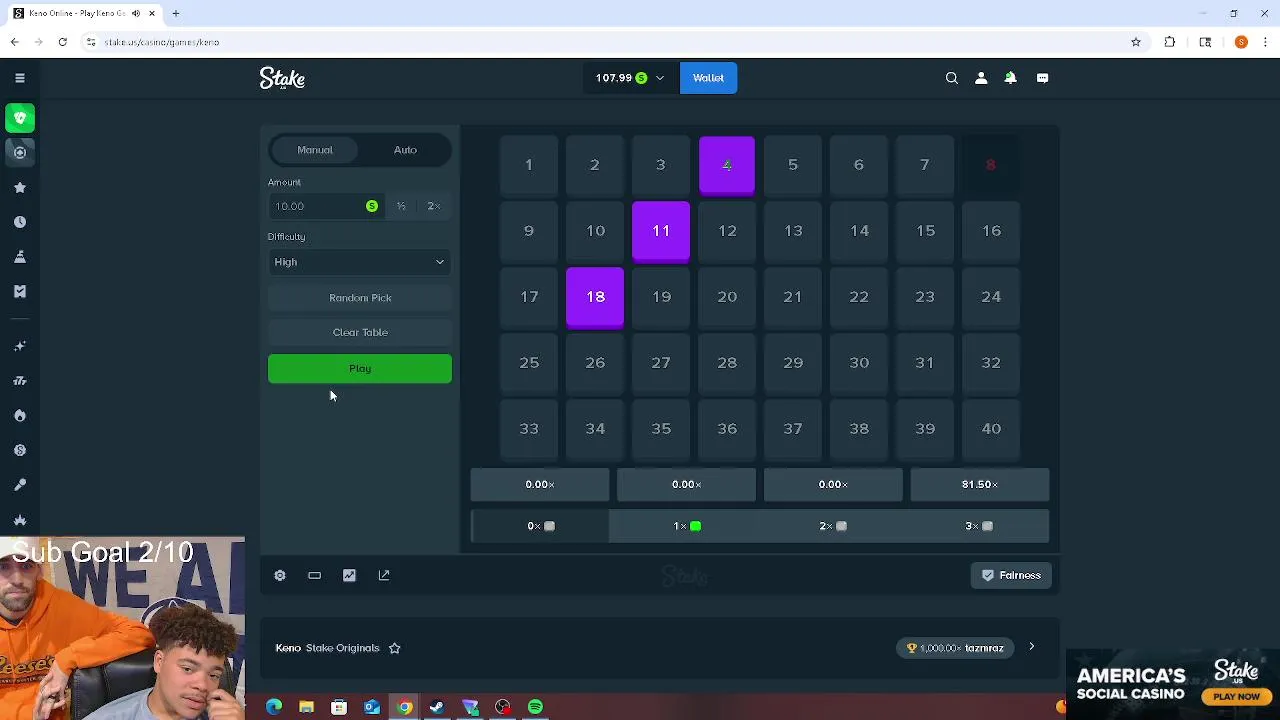1280x720 pixels.
Task: Open game settings gear icon
Action: tap(280, 575)
